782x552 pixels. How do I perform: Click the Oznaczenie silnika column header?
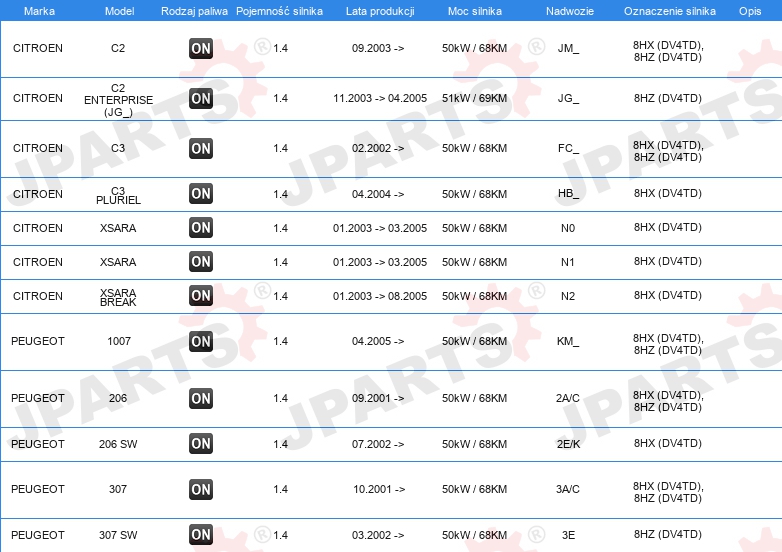coord(670,11)
